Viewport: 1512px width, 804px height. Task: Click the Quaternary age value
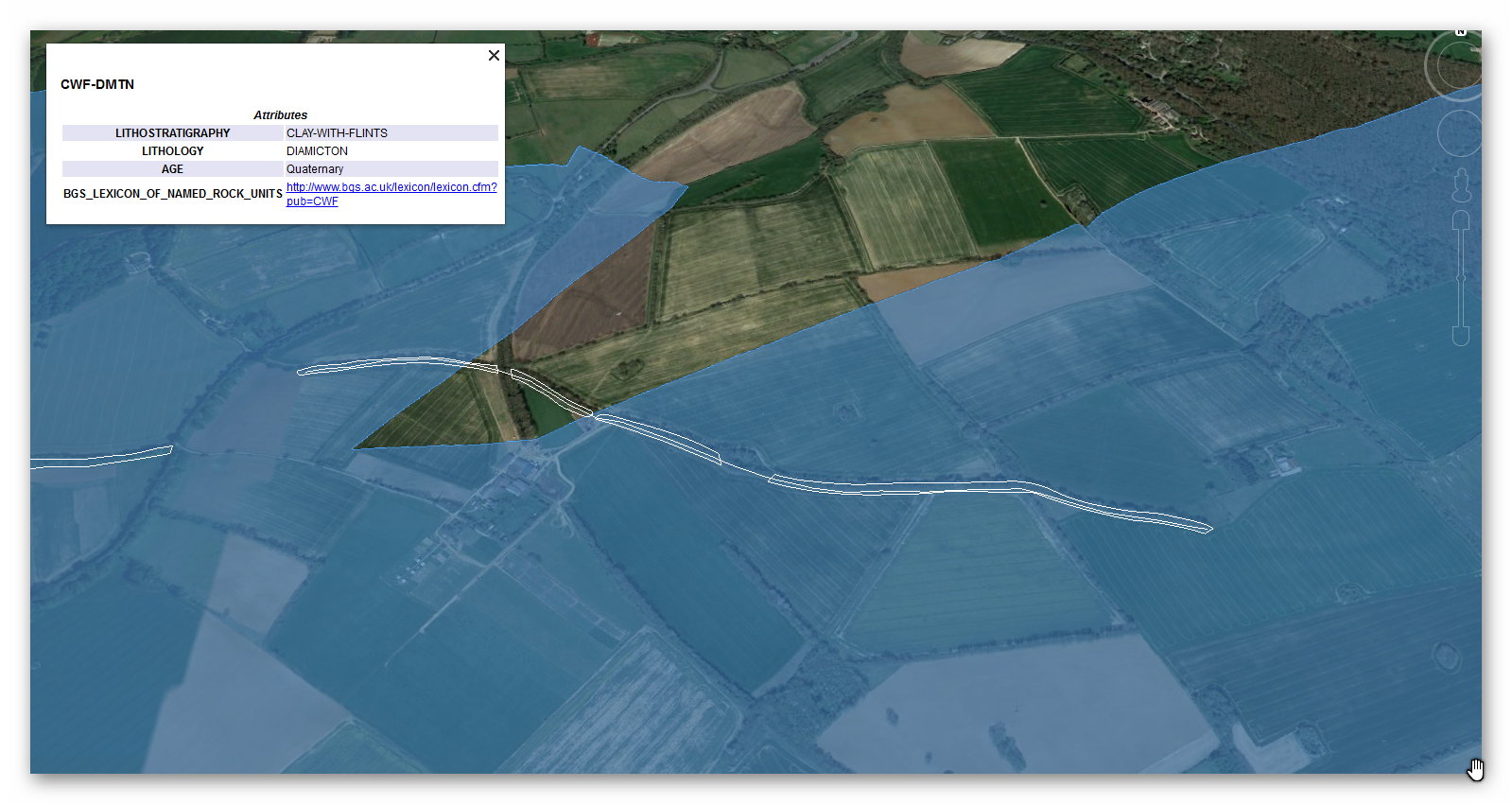315,169
